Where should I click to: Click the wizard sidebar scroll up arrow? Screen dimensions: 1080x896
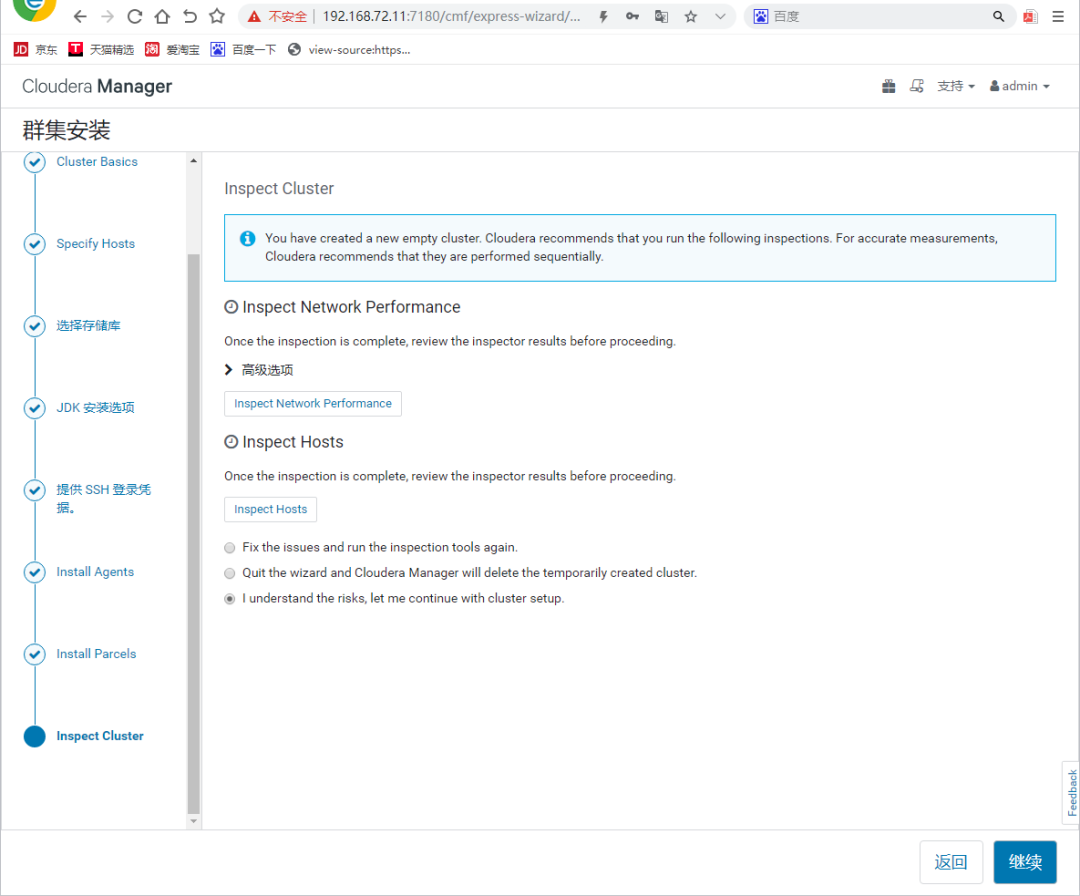coord(194,160)
